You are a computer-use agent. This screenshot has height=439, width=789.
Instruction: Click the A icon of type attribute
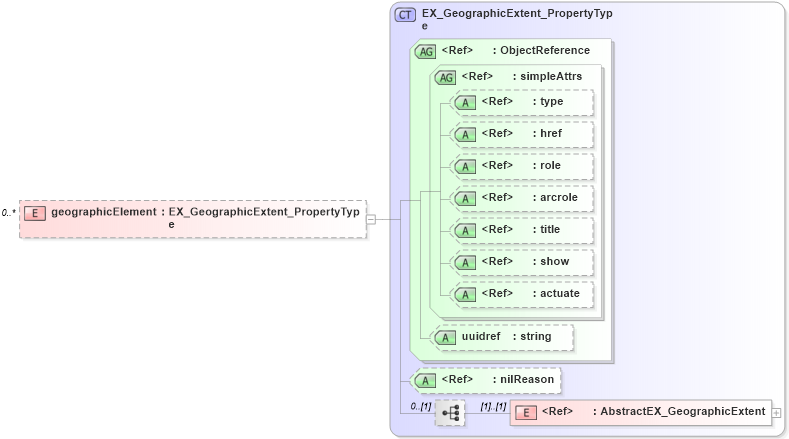[465, 103]
